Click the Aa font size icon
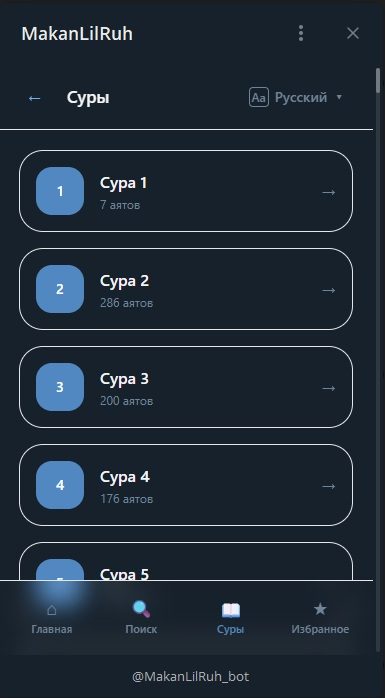This screenshot has width=385, height=698. point(259,97)
